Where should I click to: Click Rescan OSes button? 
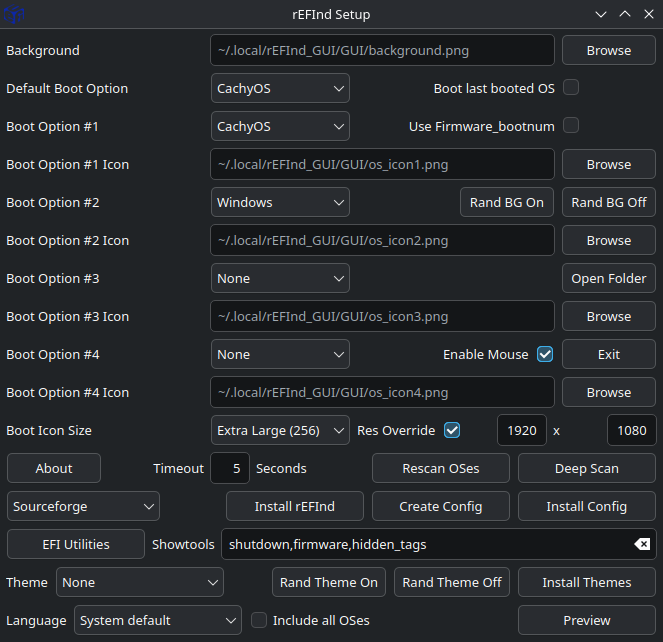pyautogui.click(x=441, y=468)
